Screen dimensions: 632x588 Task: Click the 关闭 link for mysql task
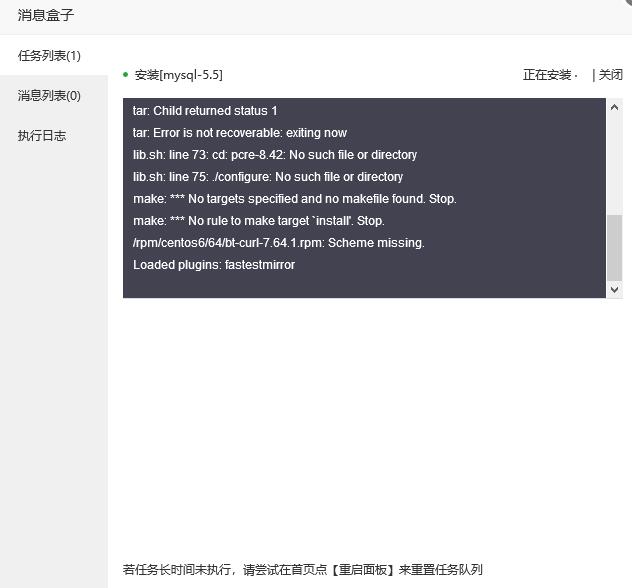pos(610,75)
